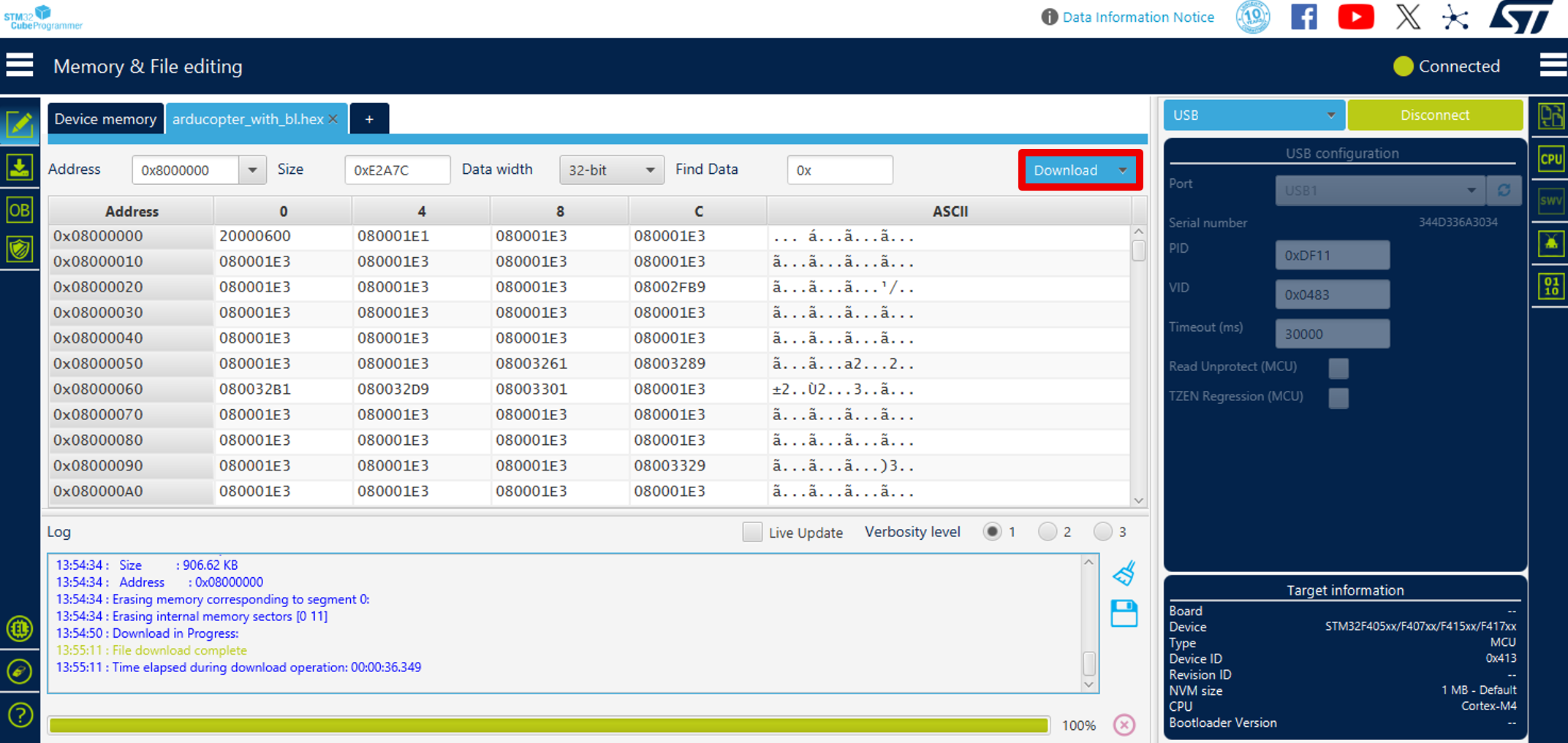Click the PID 0xDF11 field
The height and width of the screenshot is (743, 1568).
(x=1333, y=255)
